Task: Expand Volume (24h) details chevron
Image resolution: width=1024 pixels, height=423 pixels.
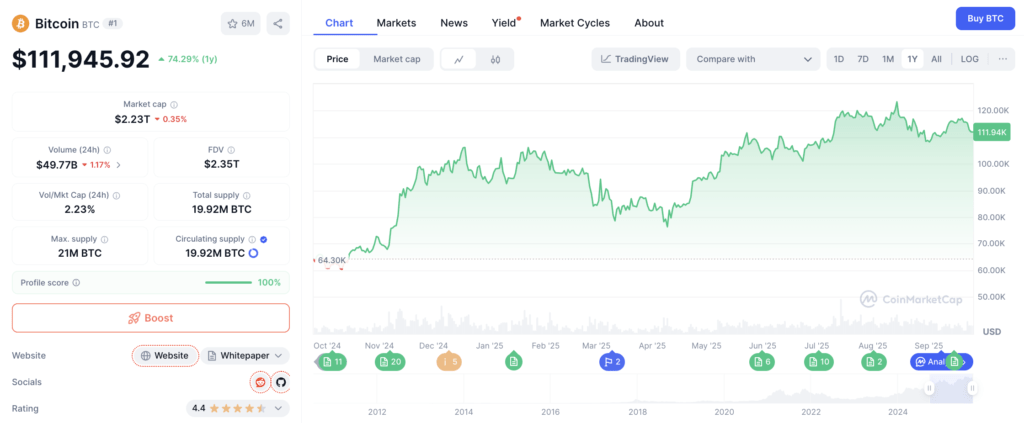Action: click(118, 165)
